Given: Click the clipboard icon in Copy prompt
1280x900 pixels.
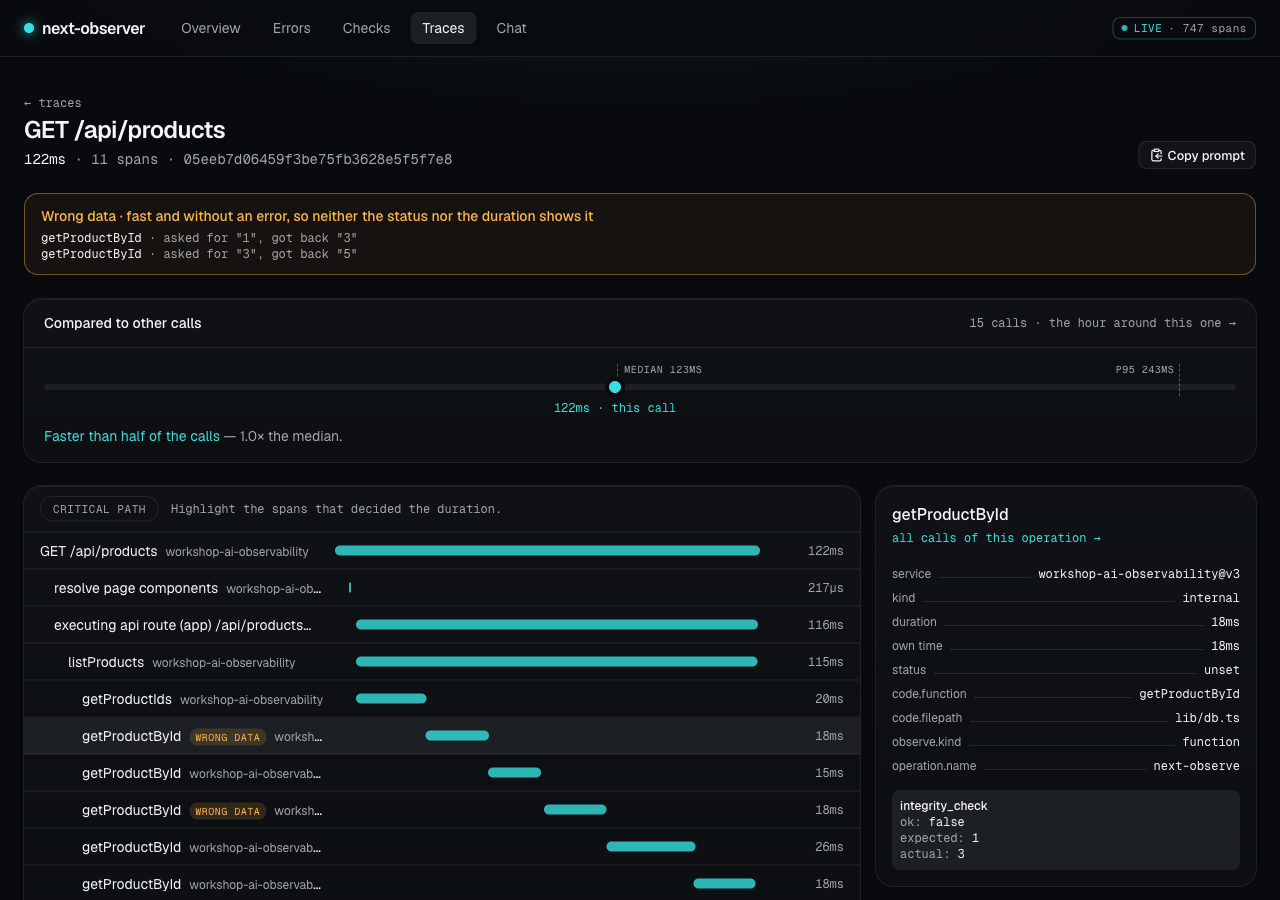Looking at the screenshot, I should point(1157,155).
